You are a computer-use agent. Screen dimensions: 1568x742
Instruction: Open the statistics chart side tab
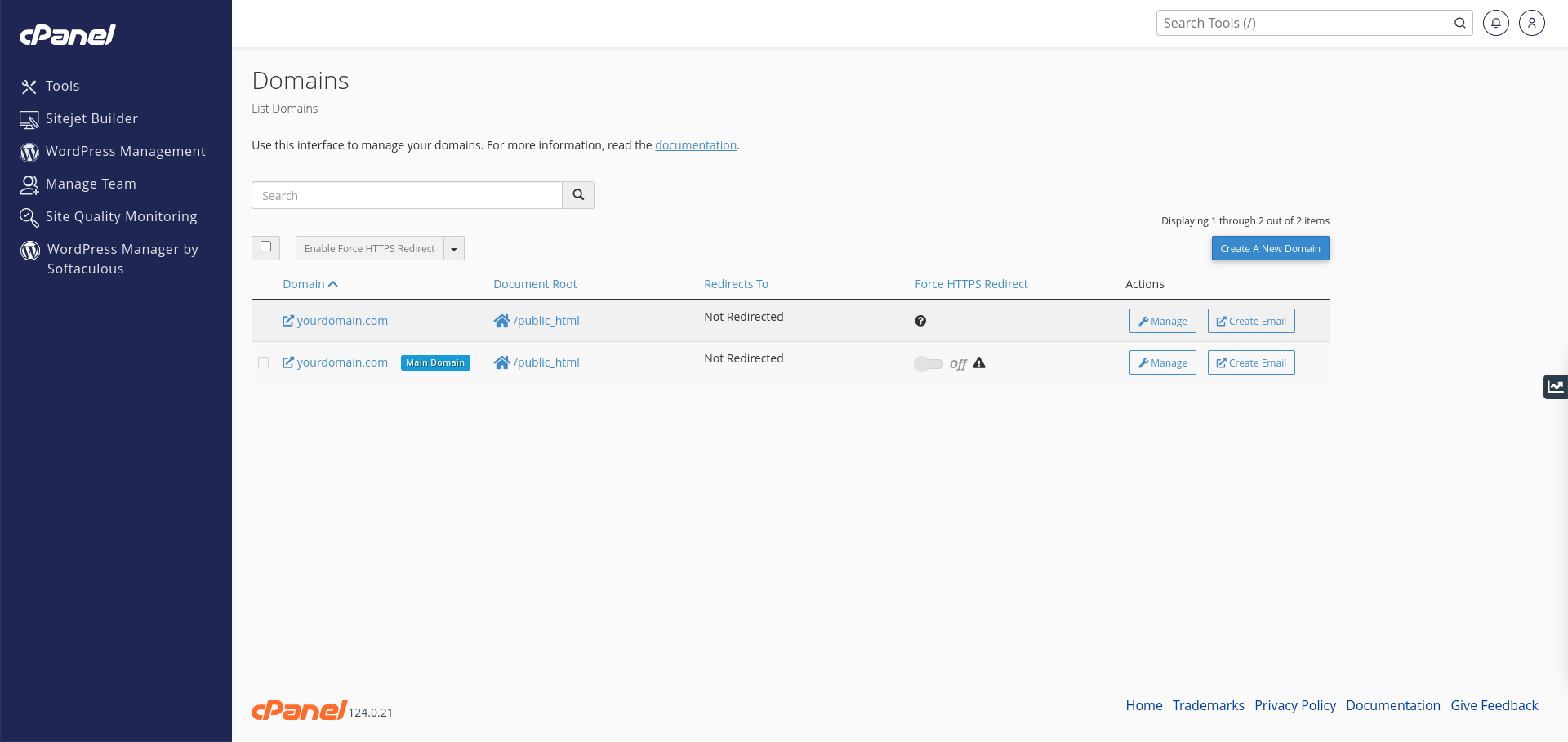tap(1556, 387)
